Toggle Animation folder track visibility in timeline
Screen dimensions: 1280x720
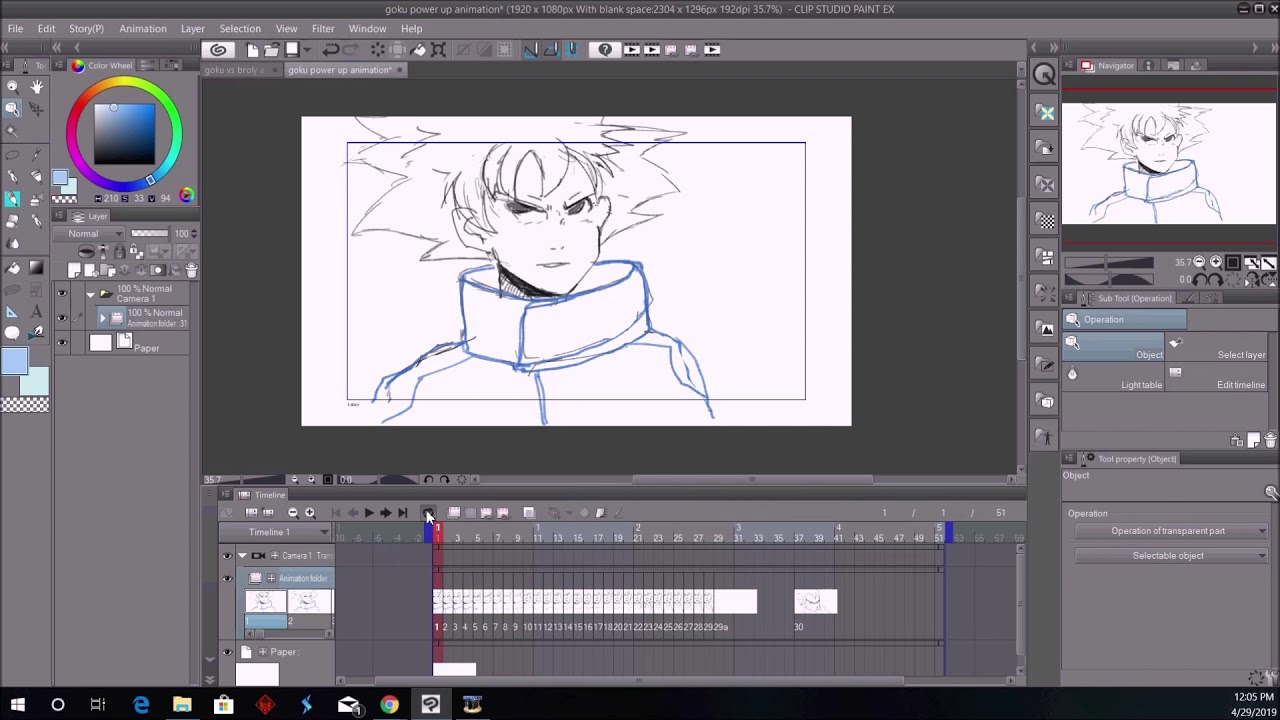click(227, 579)
